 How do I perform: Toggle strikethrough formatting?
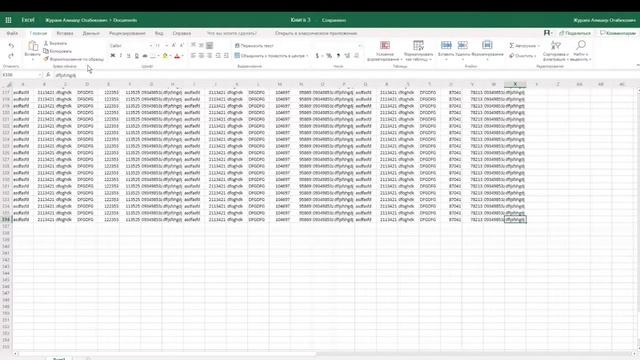tap(145, 56)
